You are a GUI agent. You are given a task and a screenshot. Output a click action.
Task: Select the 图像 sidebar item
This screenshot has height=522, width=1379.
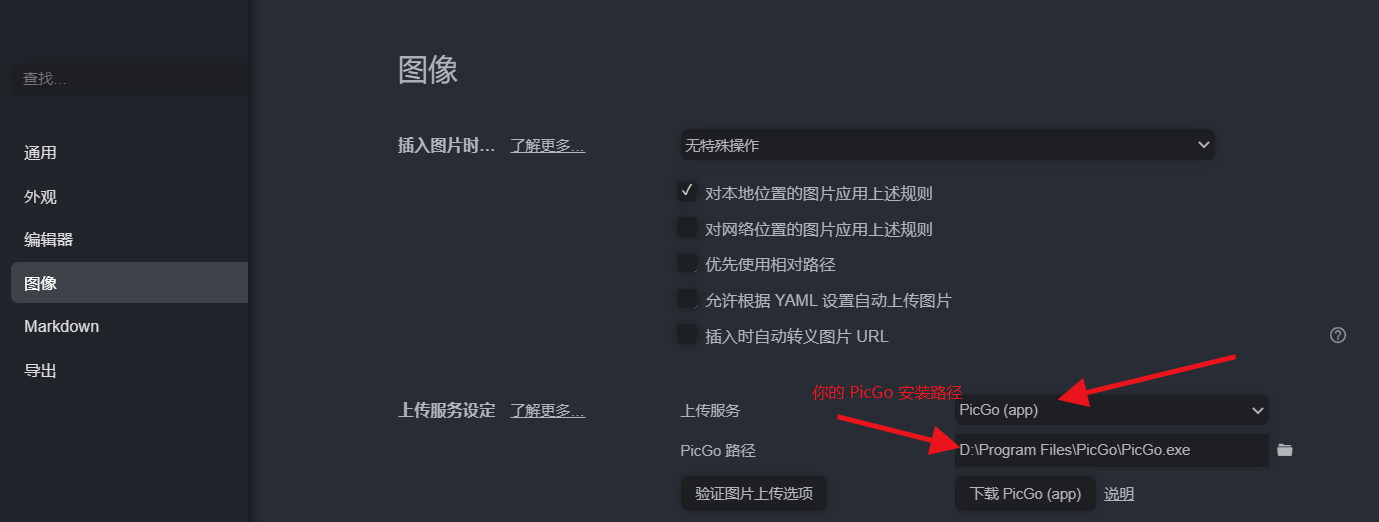point(129,283)
